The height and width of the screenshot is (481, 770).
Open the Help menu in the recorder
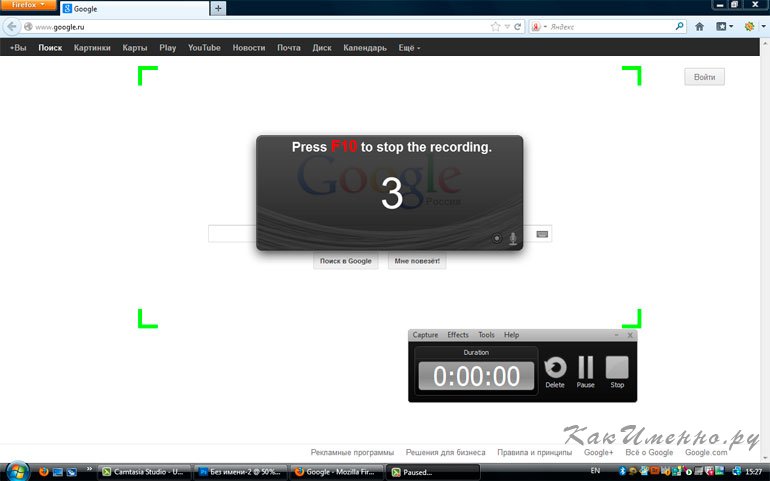511,335
